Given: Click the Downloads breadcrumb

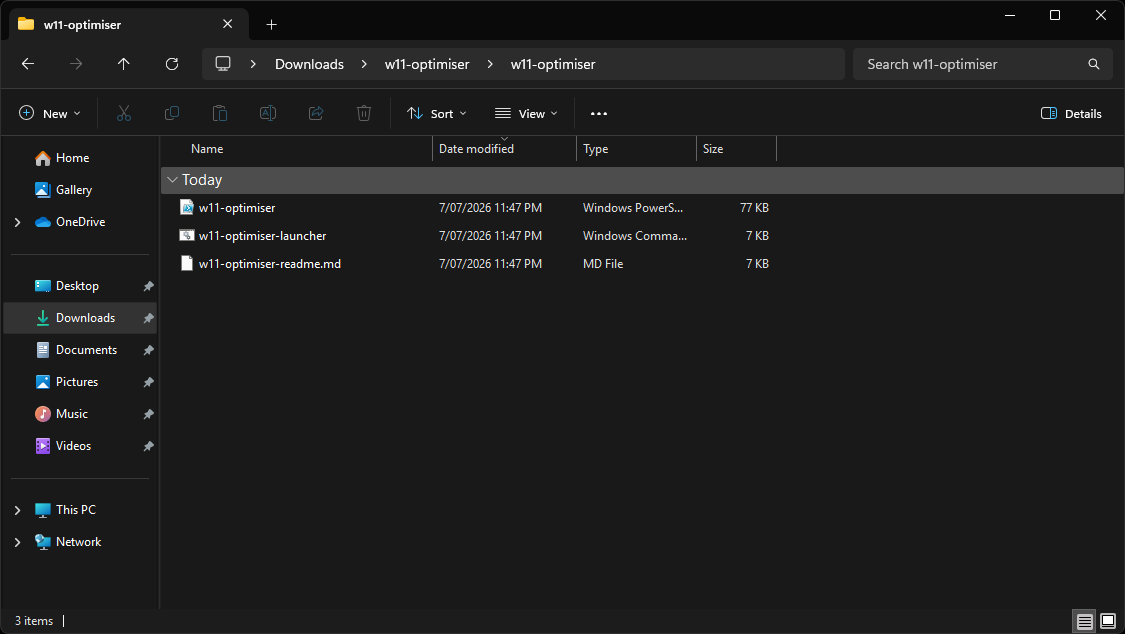Looking at the screenshot, I should click(x=309, y=64).
